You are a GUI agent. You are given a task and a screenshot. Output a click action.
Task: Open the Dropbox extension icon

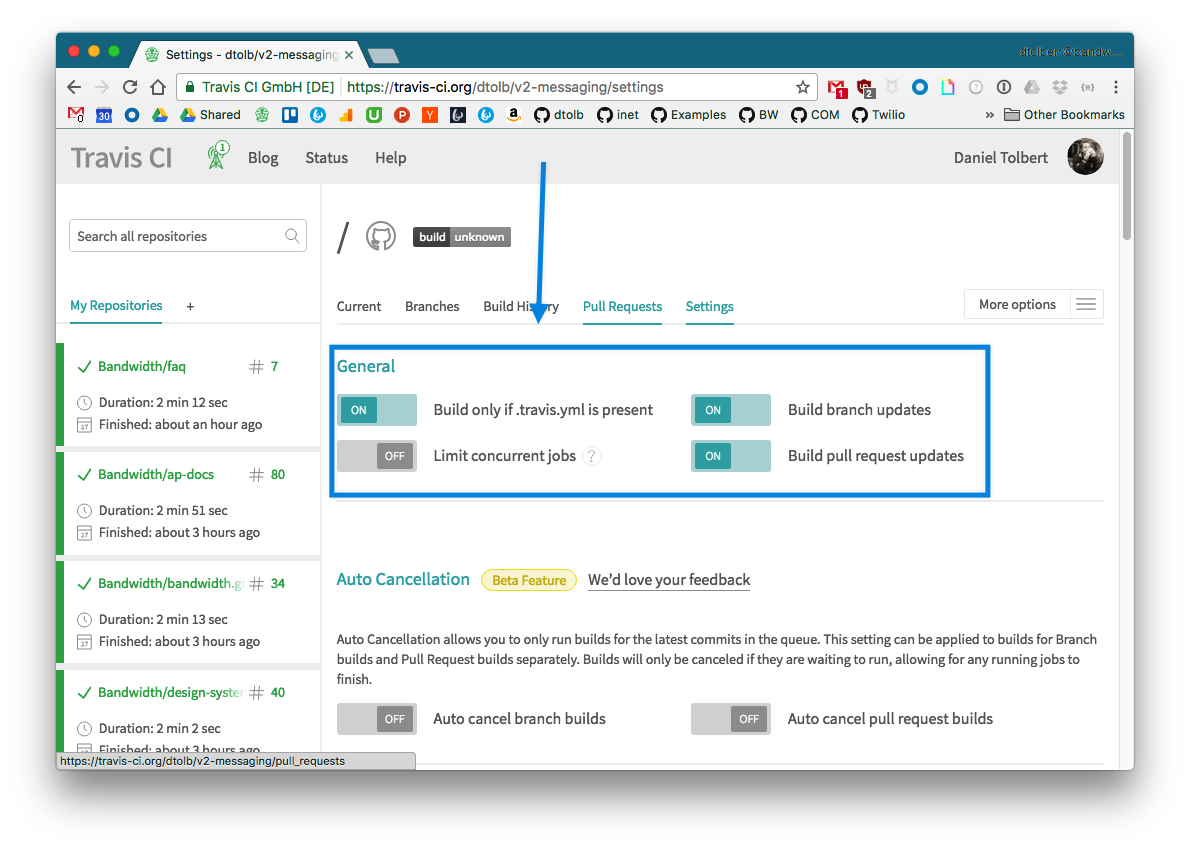1059,87
